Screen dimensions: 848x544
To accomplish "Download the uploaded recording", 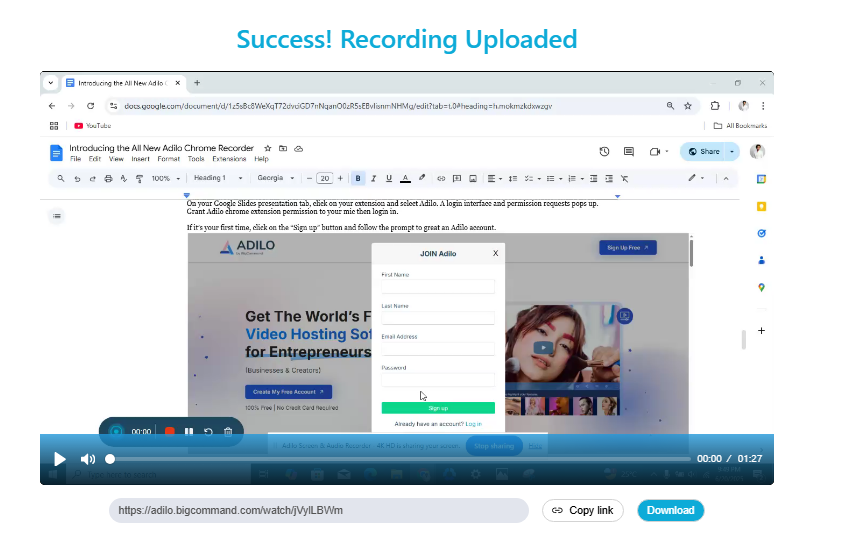I will pyautogui.click(x=671, y=510).
